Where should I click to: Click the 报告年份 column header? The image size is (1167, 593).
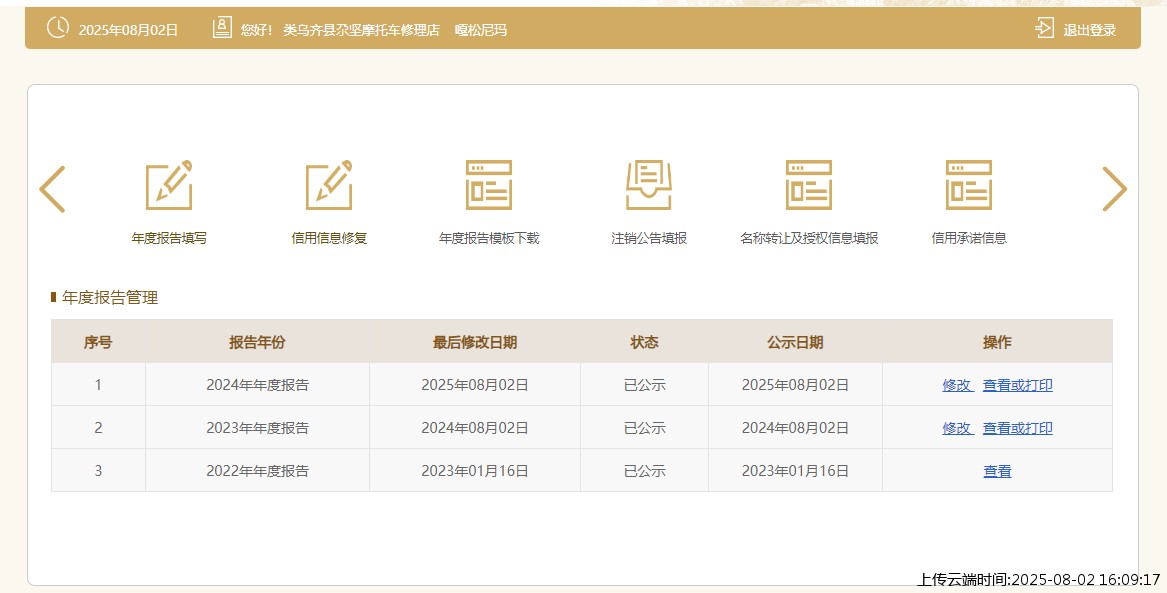258,342
